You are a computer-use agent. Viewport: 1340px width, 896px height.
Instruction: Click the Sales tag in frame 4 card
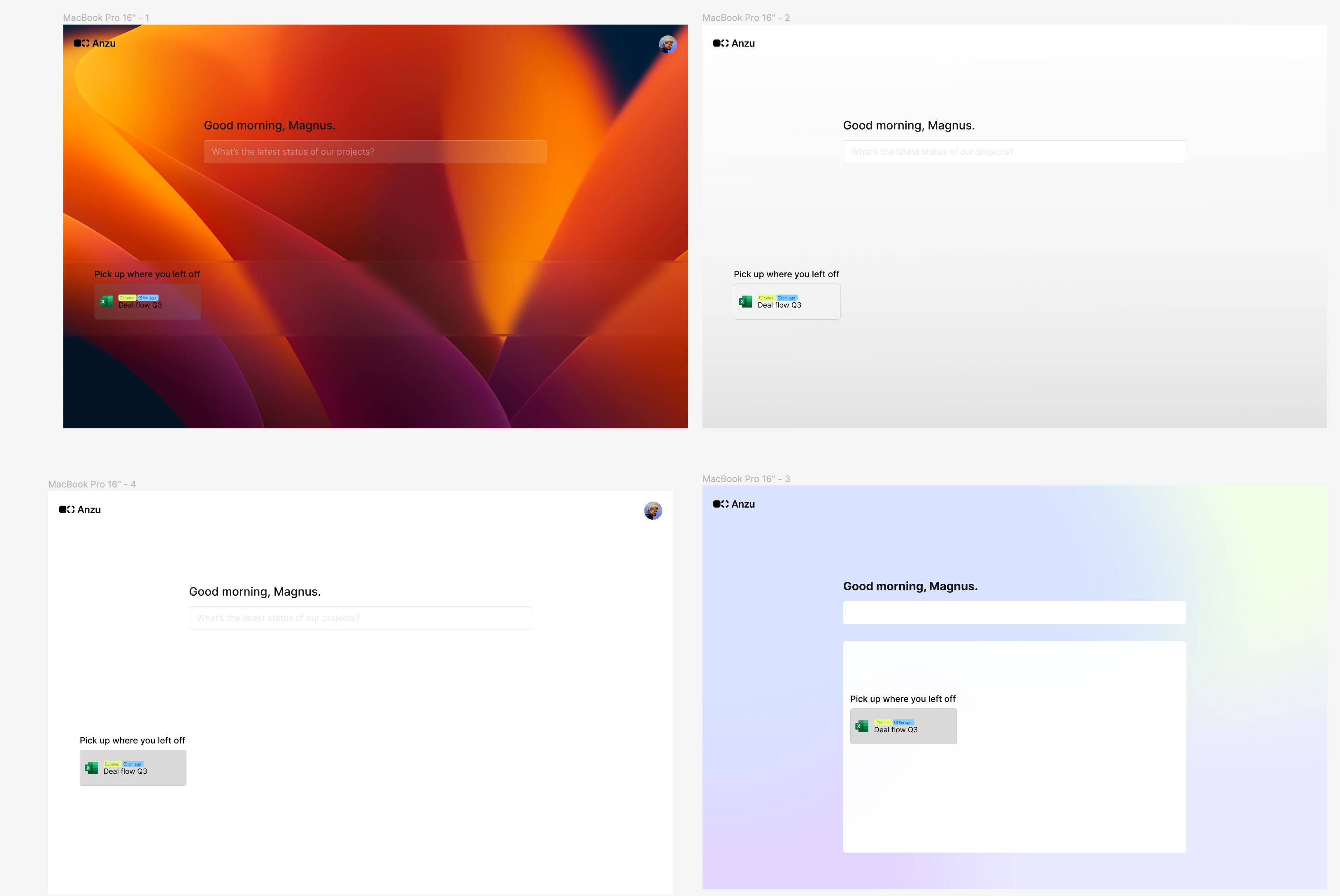pos(112,764)
